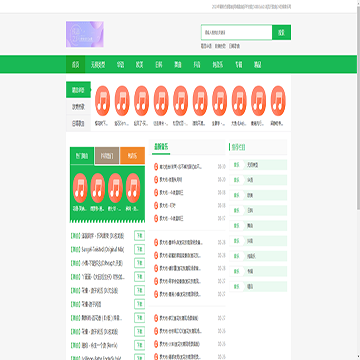Open 舞曲 category in right sidebar list
The width and height of the screenshot is (360, 360).
[258, 226]
